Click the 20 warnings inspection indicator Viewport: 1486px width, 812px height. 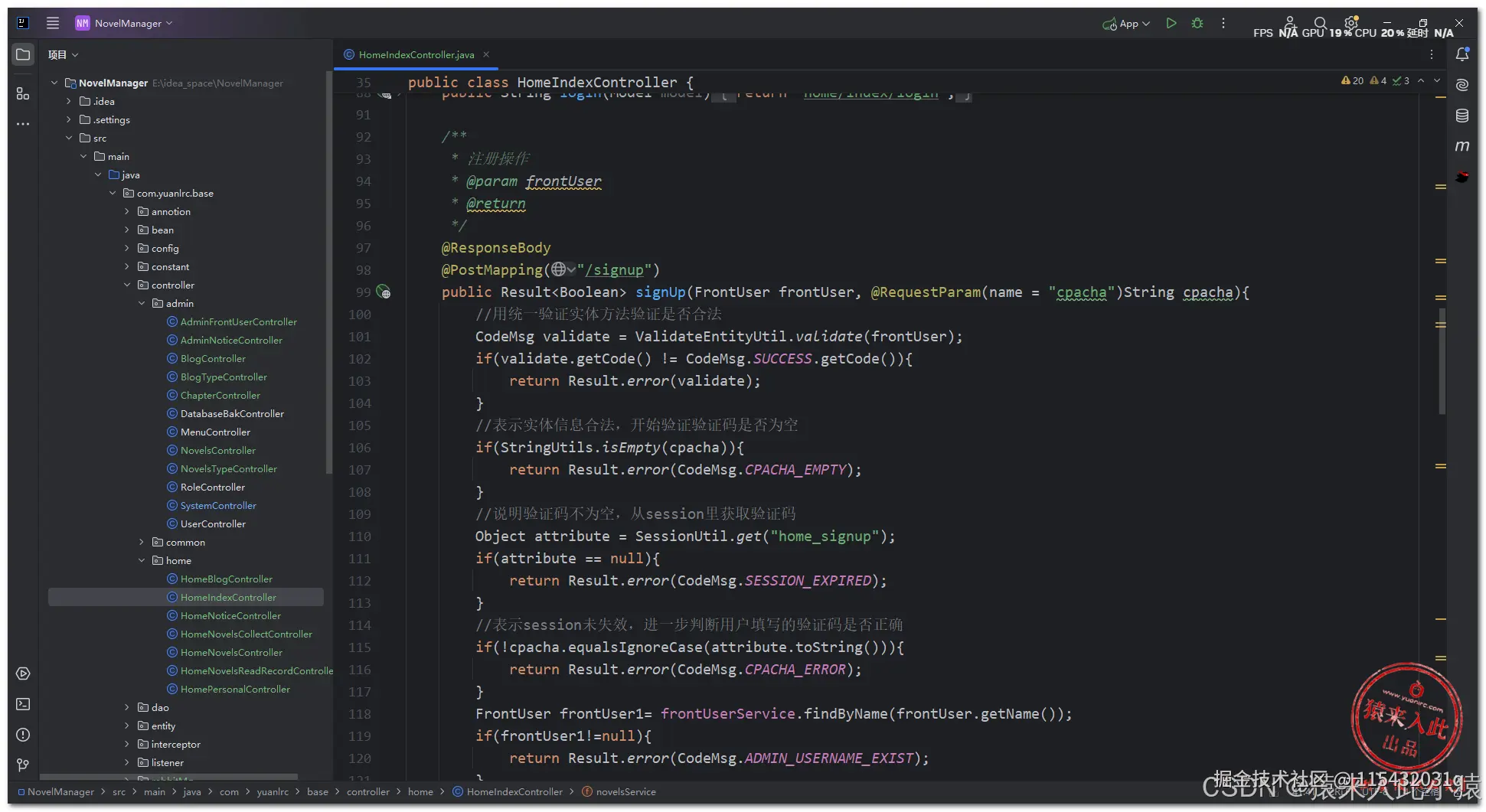(1352, 80)
